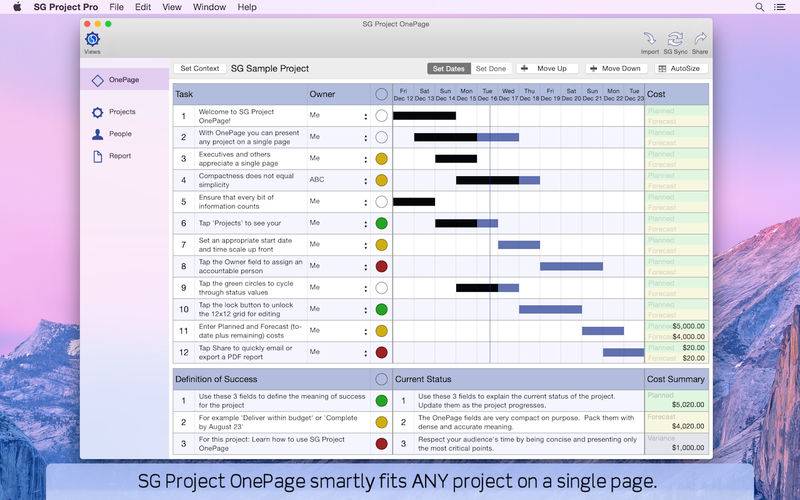Screen dimensions: 800x500
Task: Cycle red circle for success item 3
Action: (x=381, y=443)
